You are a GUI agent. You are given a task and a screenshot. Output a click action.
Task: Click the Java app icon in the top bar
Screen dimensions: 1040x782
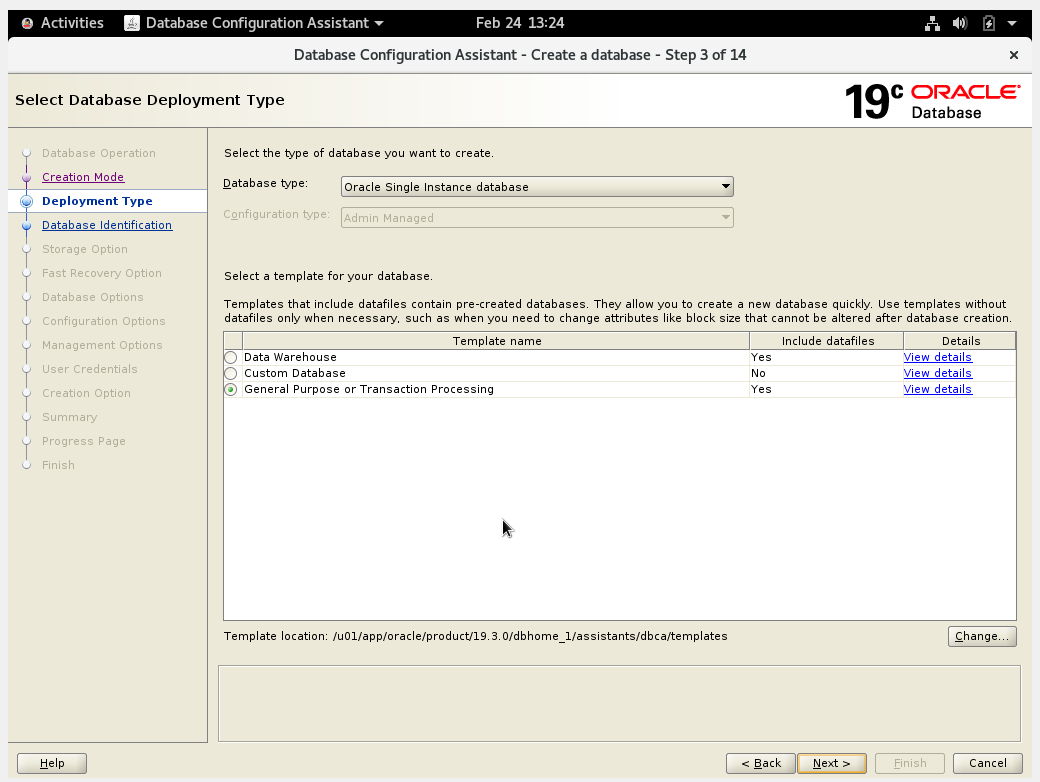point(132,23)
